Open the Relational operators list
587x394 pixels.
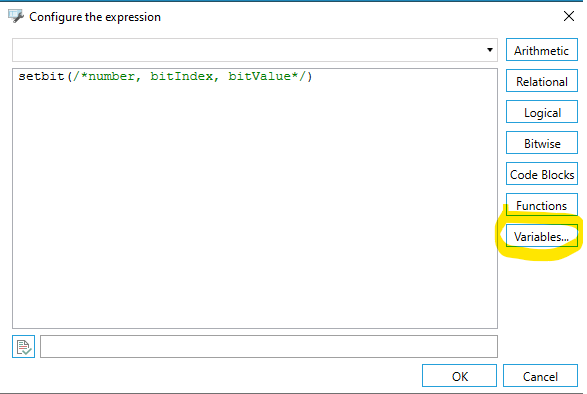[542, 81]
